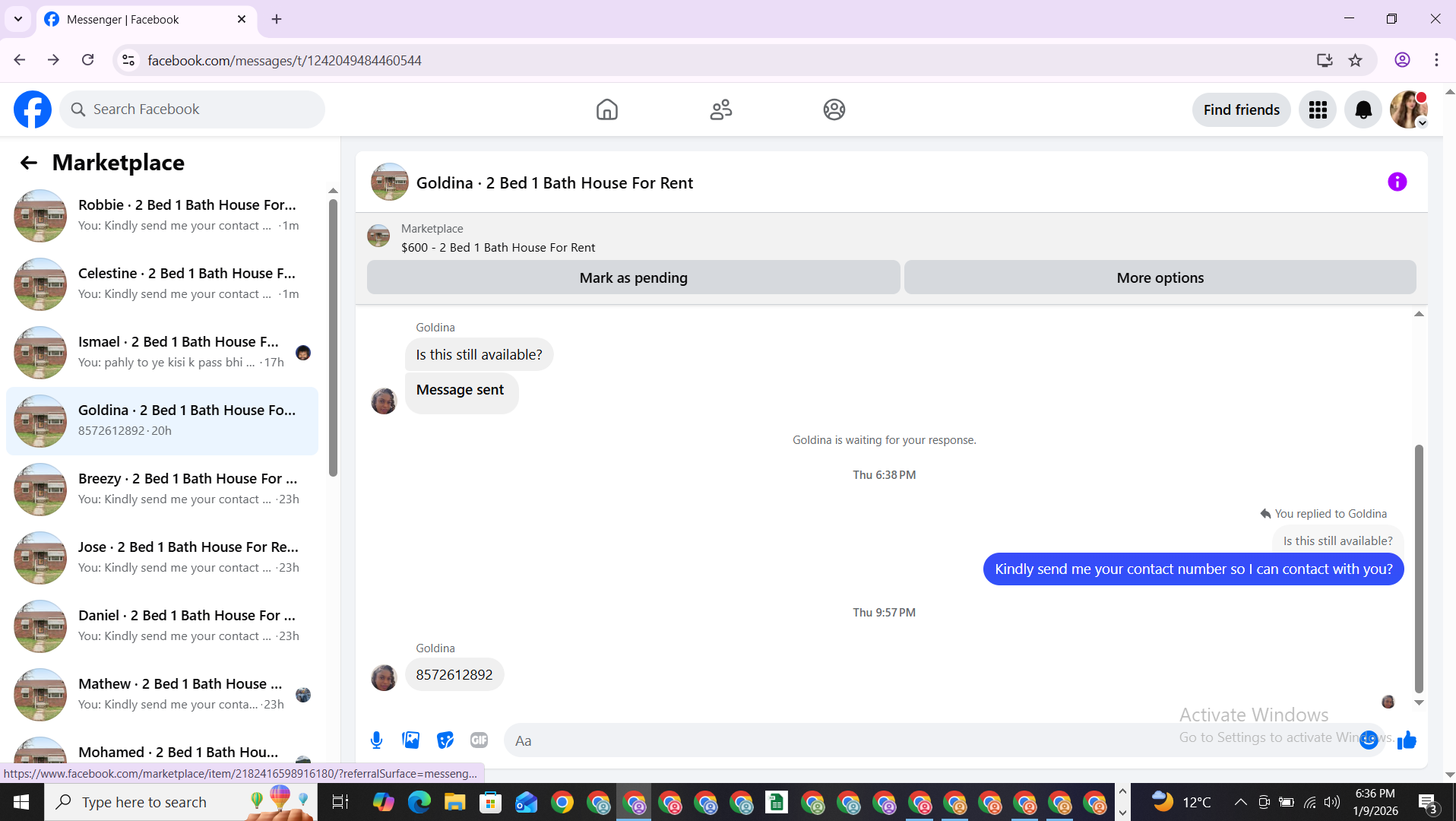Open the notifications bell
This screenshot has height=821, width=1456.
1363,110
